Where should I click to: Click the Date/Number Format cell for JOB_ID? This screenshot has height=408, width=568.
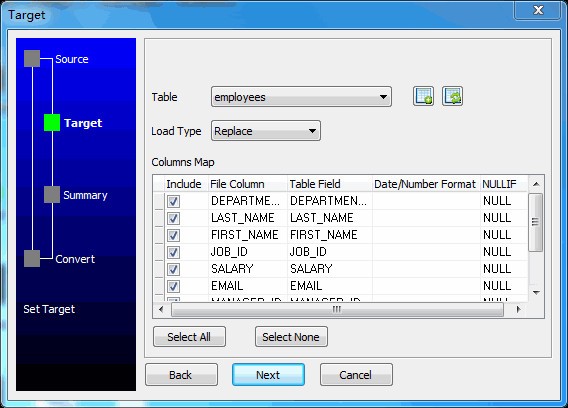426,252
